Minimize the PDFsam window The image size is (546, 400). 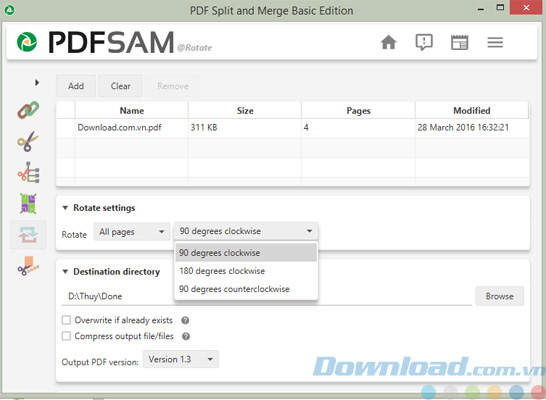pos(481,8)
